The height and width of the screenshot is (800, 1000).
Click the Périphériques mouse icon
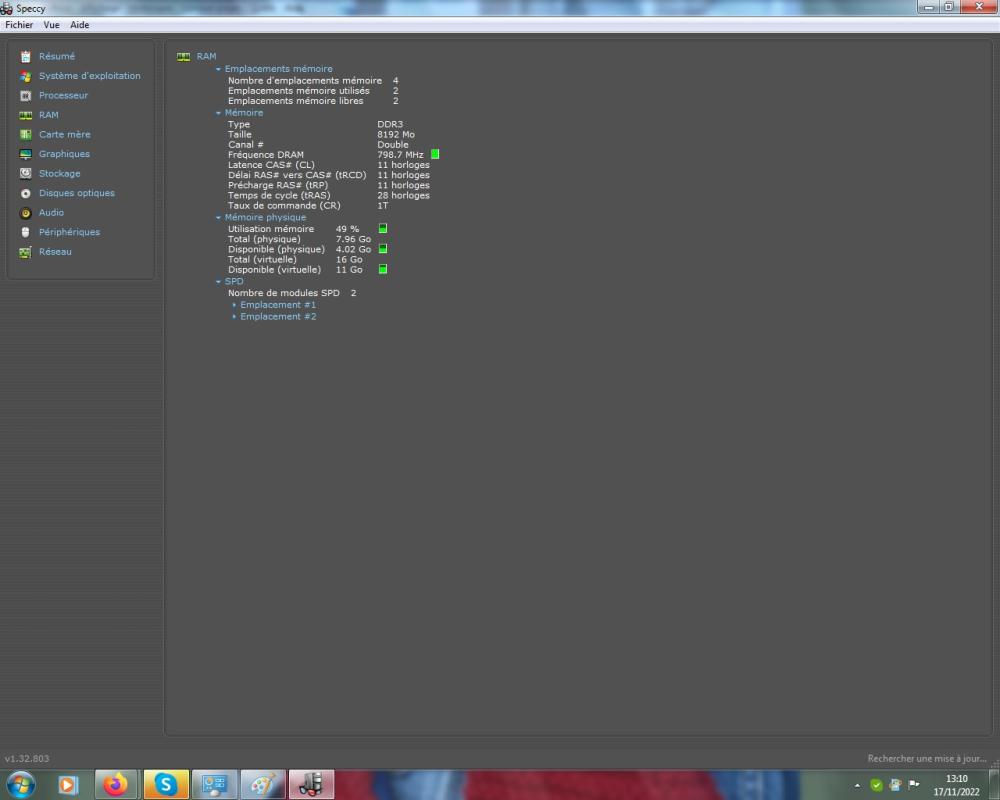[x=26, y=232]
